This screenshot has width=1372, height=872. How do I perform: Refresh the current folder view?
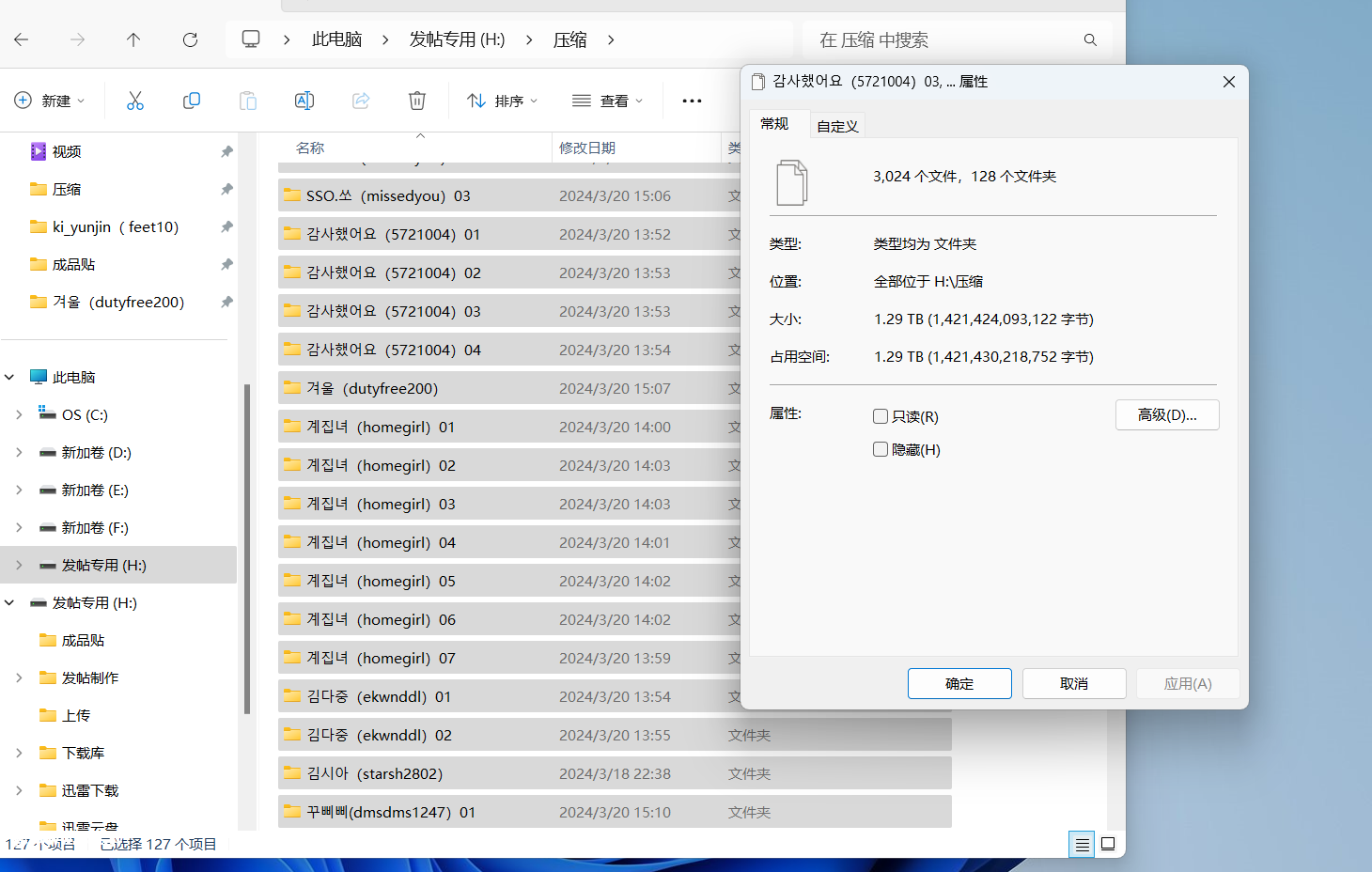point(190,39)
